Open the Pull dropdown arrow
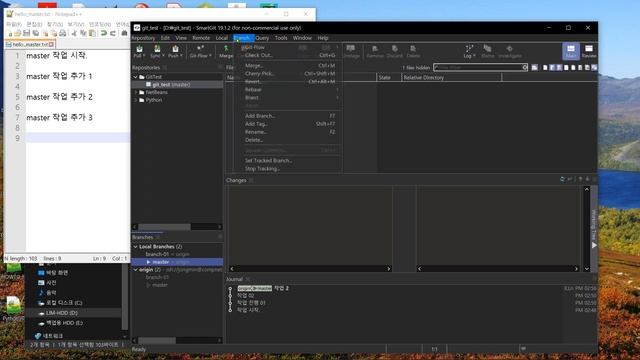640x360 pixels. click(x=144, y=56)
